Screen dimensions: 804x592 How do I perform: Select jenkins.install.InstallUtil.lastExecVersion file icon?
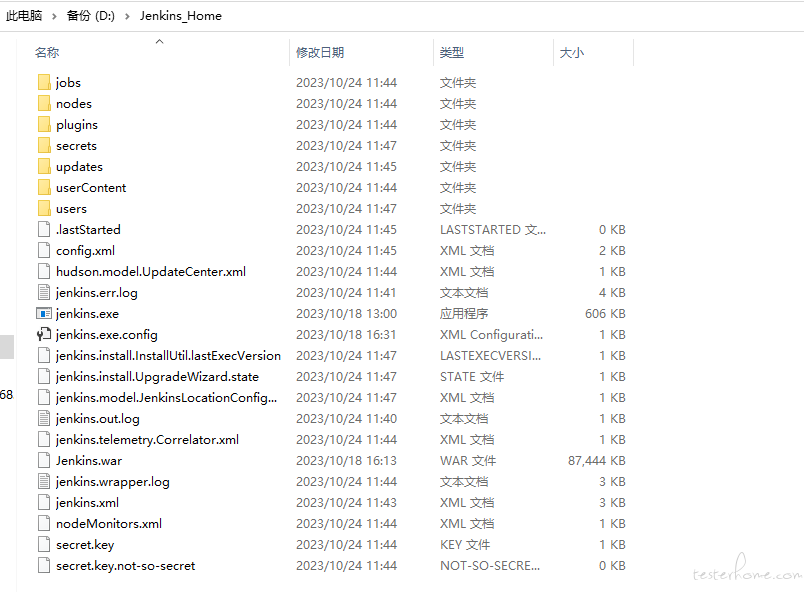pyautogui.click(x=44, y=356)
